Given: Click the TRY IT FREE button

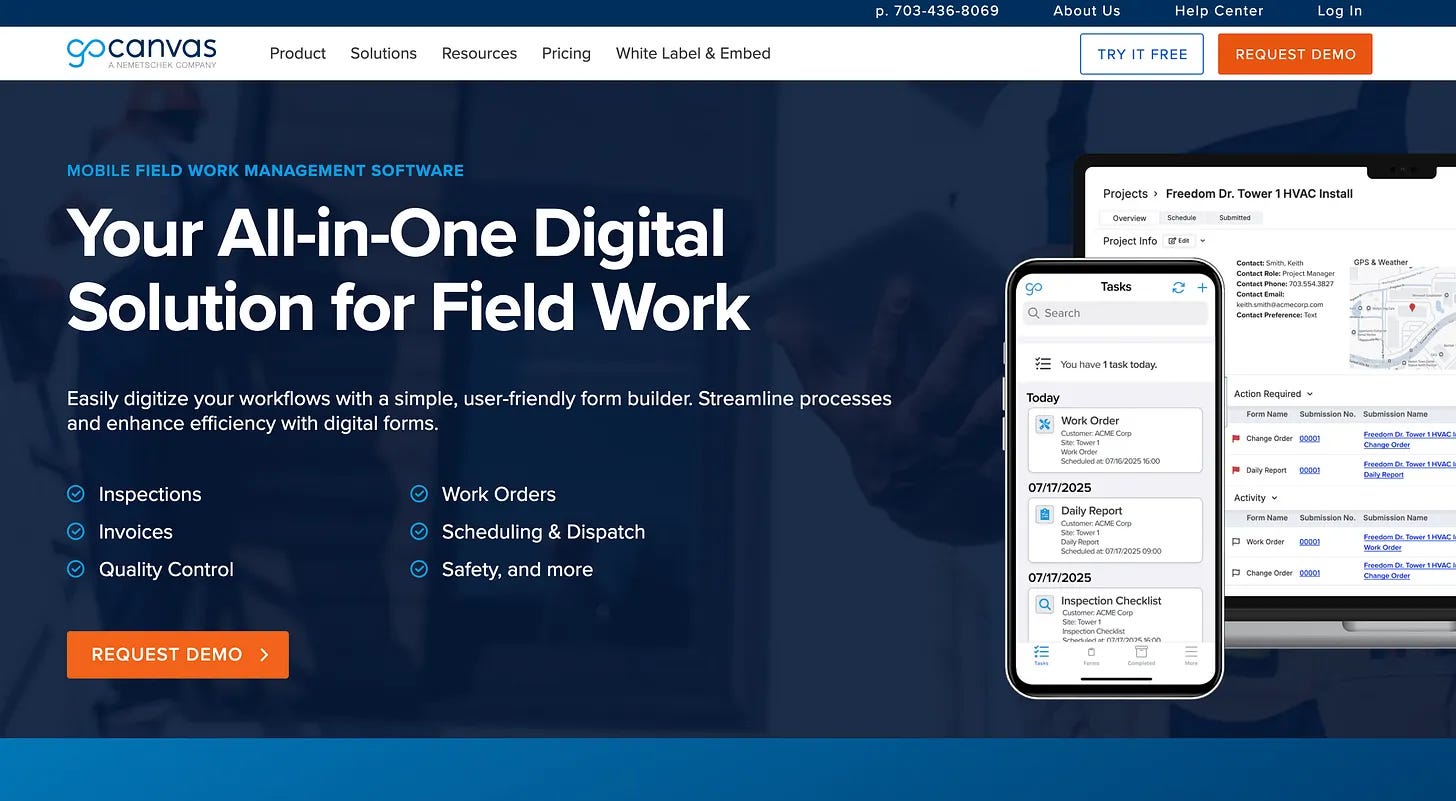Looking at the screenshot, I should click(1142, 54).
